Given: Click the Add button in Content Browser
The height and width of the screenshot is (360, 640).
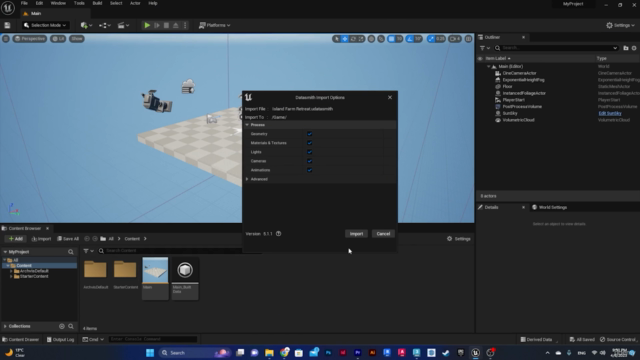Looking at the screenshot, I should coord(16,239).
